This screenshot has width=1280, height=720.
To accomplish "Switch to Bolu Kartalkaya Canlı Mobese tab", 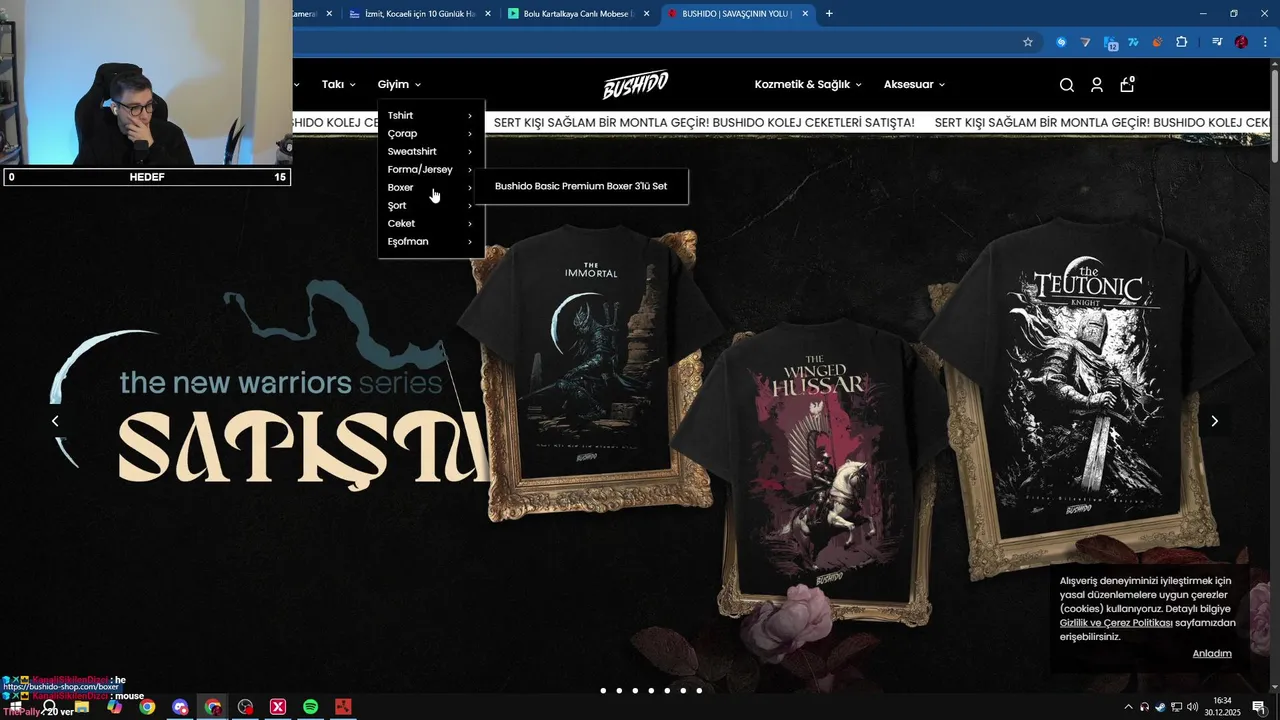I will pyautogui.click(x=579, y=14).
